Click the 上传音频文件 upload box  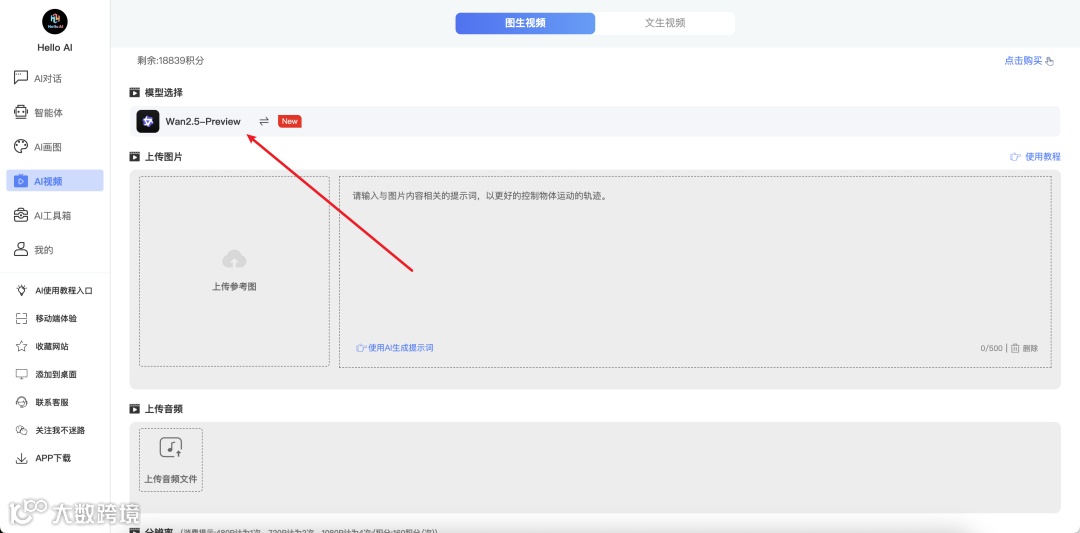click(171, 460)
